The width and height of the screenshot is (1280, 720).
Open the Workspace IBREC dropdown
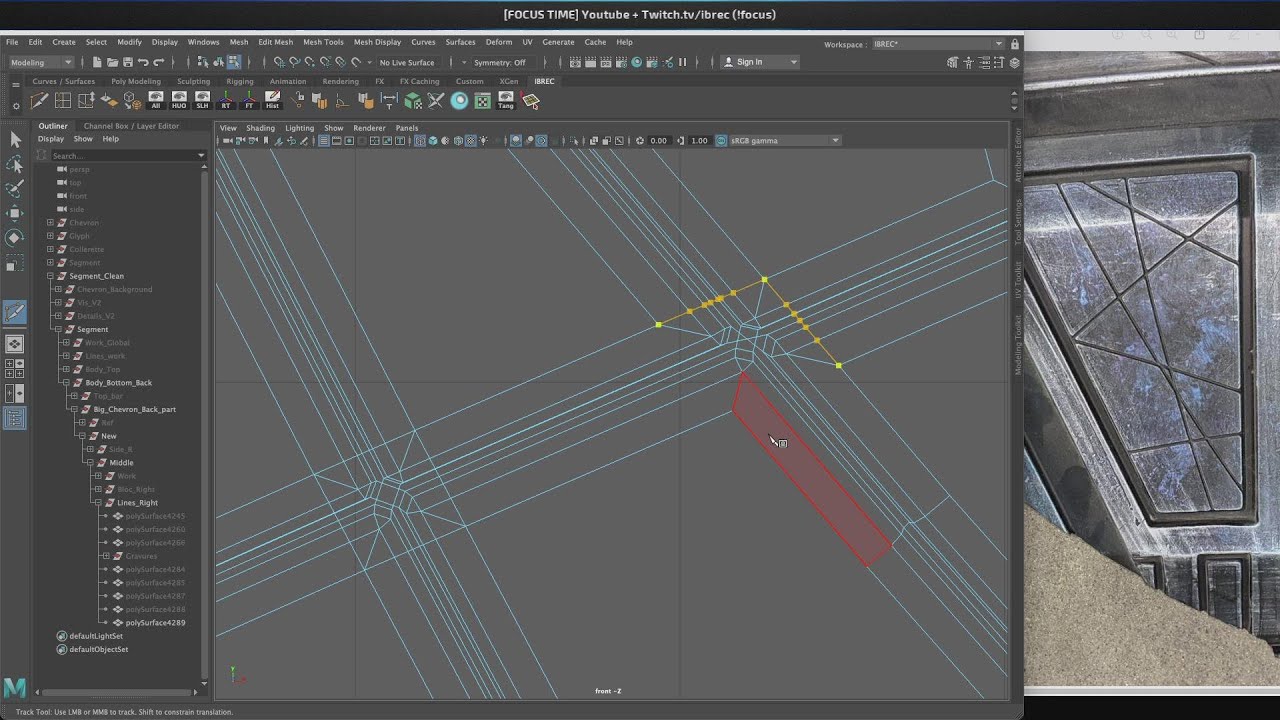pyautogui.click(x=937, y=44)
